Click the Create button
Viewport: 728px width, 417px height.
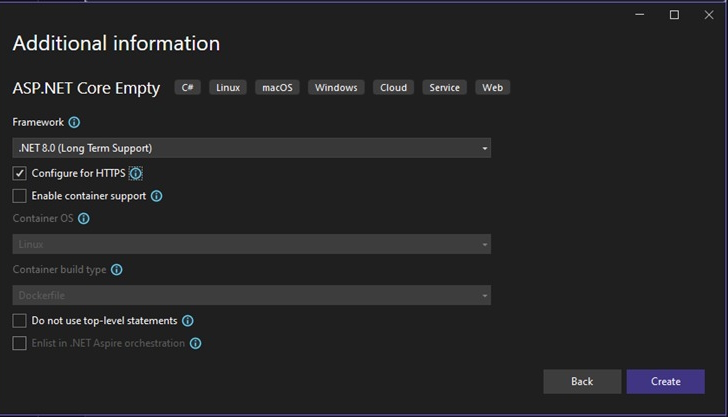tap(665, 382)
